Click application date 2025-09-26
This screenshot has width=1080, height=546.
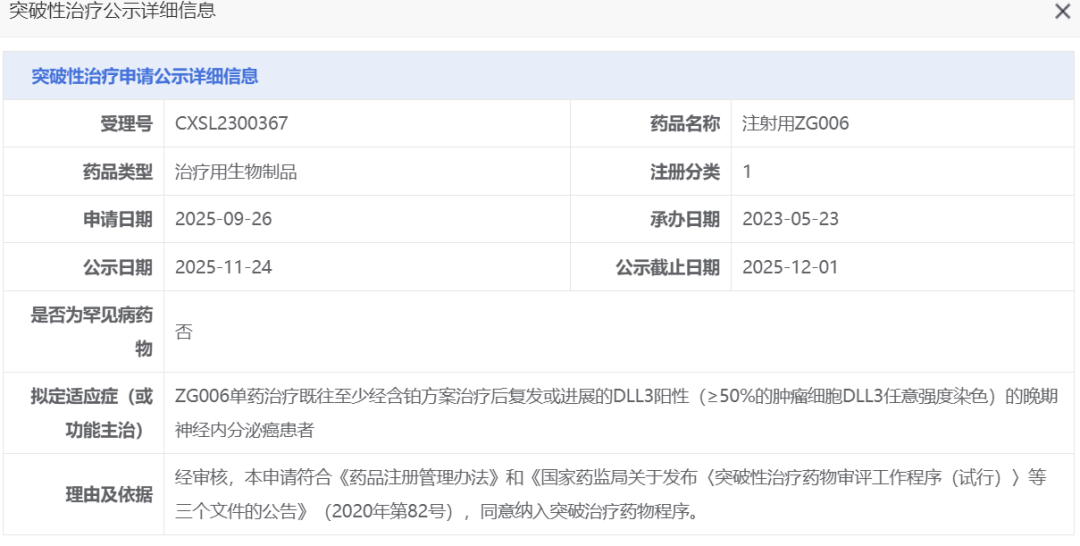point(224,219)
